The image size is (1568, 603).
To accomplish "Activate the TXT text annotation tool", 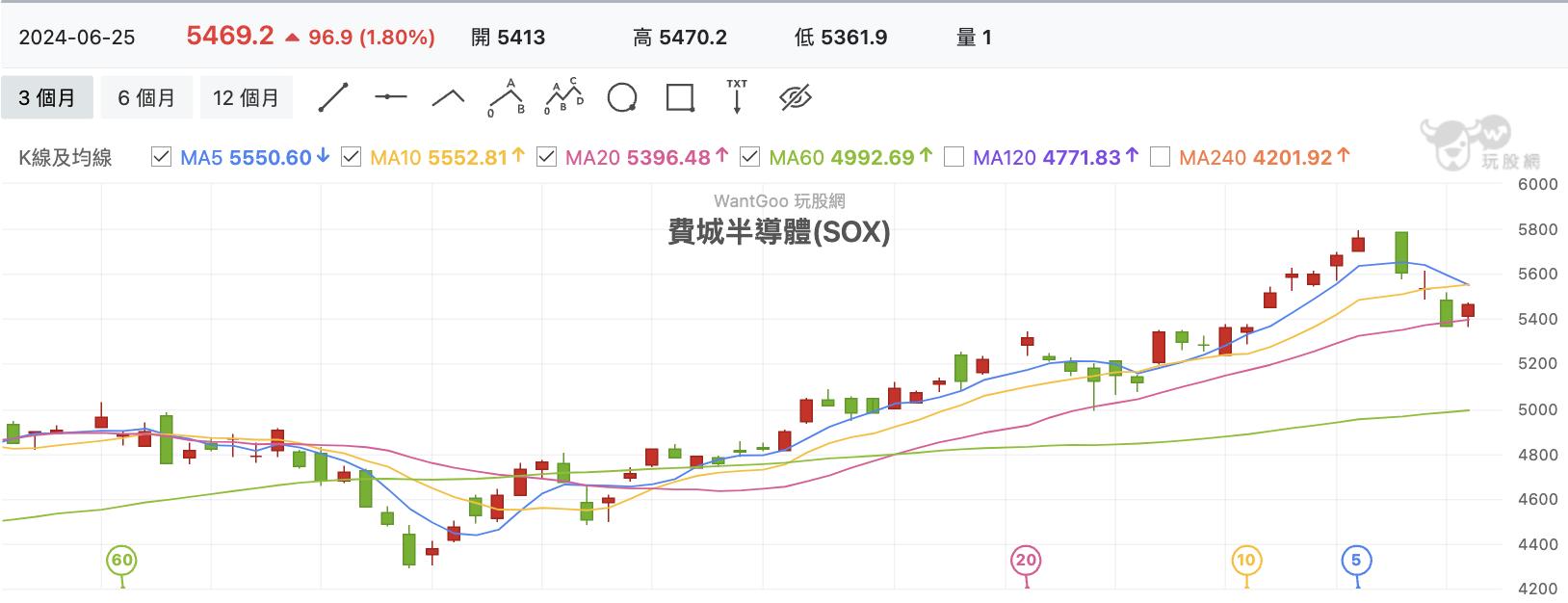I will click(x=737, y=97).
